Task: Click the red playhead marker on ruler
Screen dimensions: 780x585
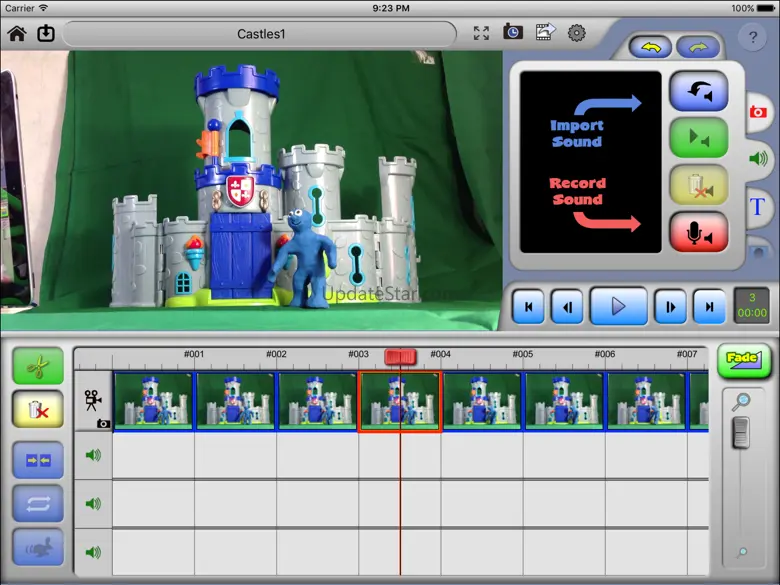Action: pos(400,357)
